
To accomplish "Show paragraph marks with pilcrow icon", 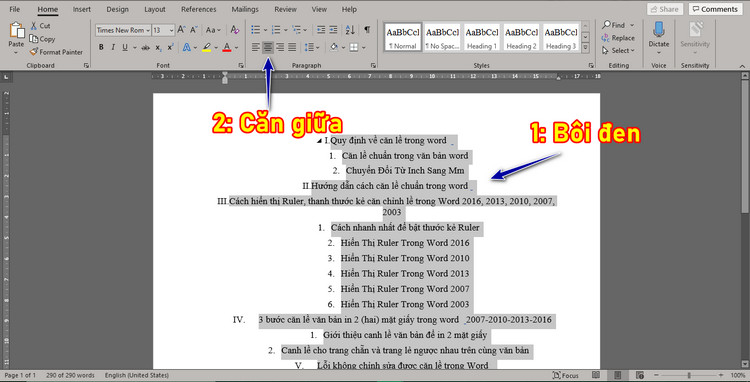I will tap(366, 30).
